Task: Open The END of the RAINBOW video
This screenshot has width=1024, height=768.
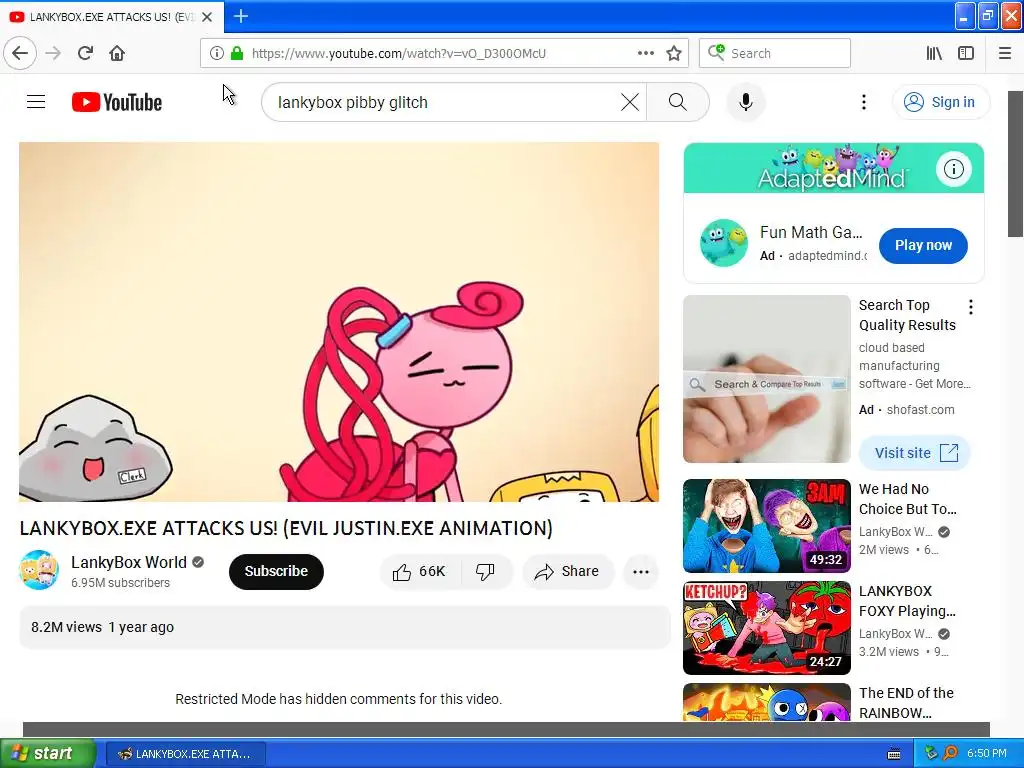Action: [906, 703]
